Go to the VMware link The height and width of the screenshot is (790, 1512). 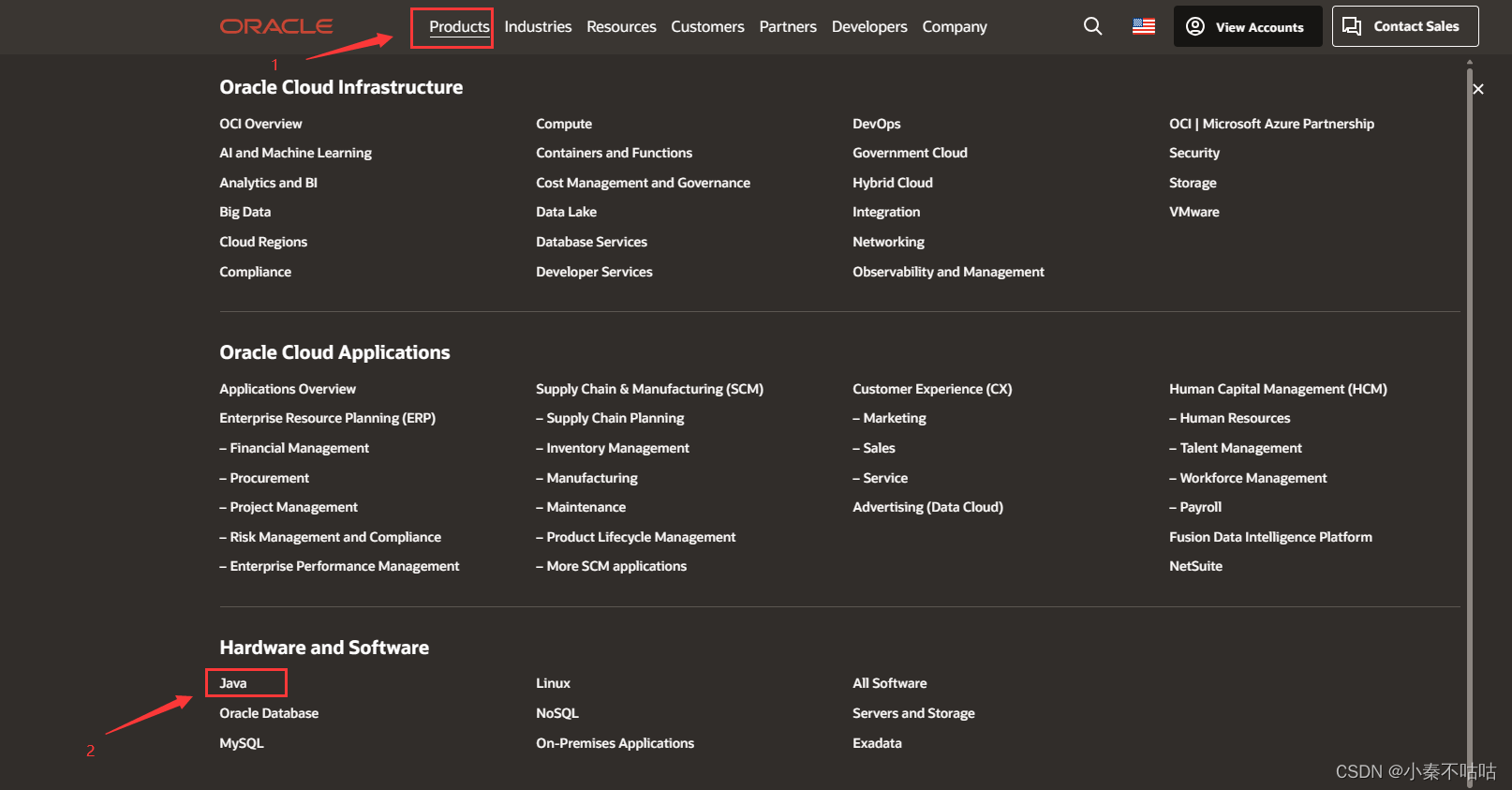click(x=1194, y=212)
